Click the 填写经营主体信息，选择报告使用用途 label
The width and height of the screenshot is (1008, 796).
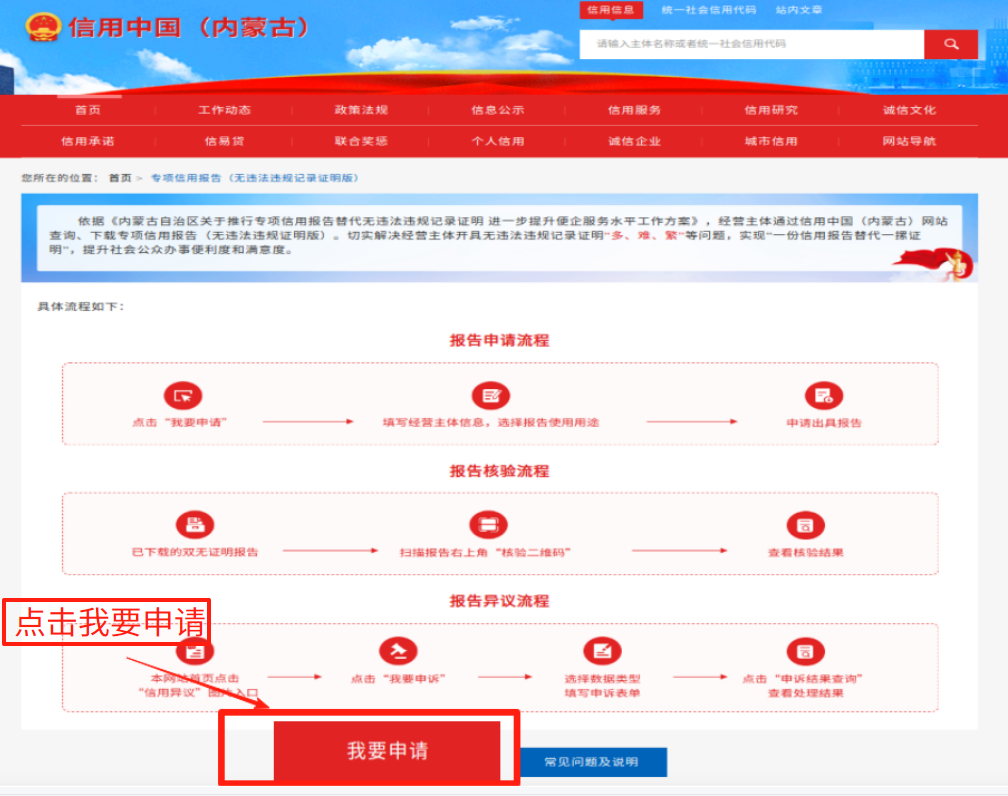(490, 422)
